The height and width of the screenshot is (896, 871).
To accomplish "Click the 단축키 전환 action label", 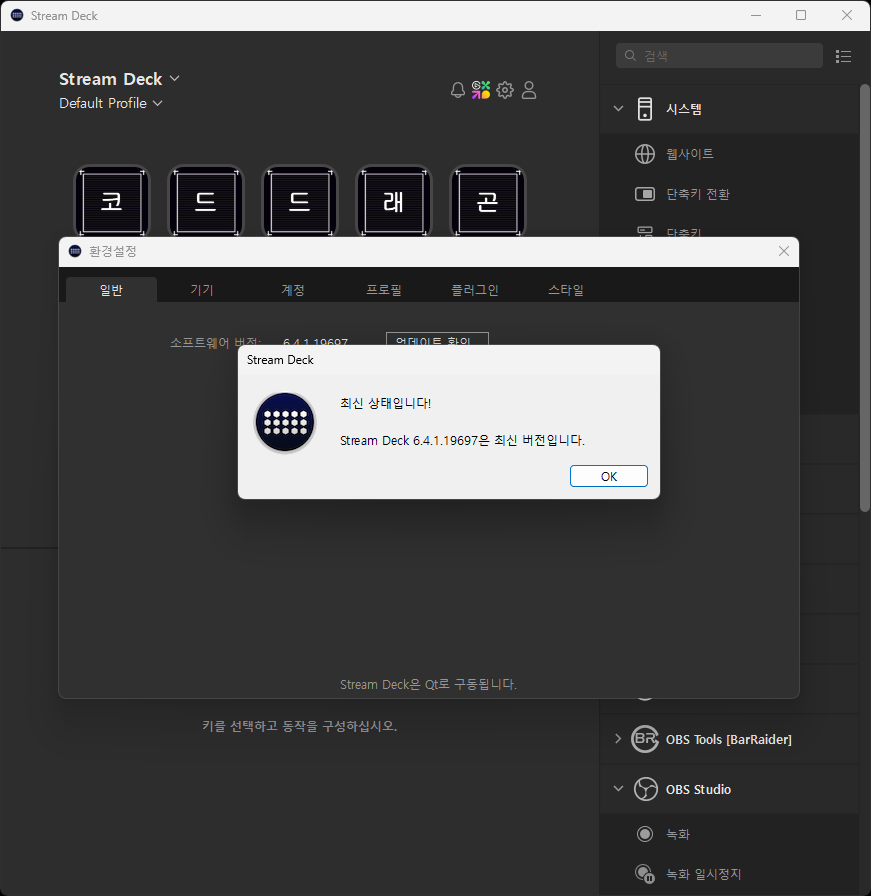I will (x=698, y=194).
